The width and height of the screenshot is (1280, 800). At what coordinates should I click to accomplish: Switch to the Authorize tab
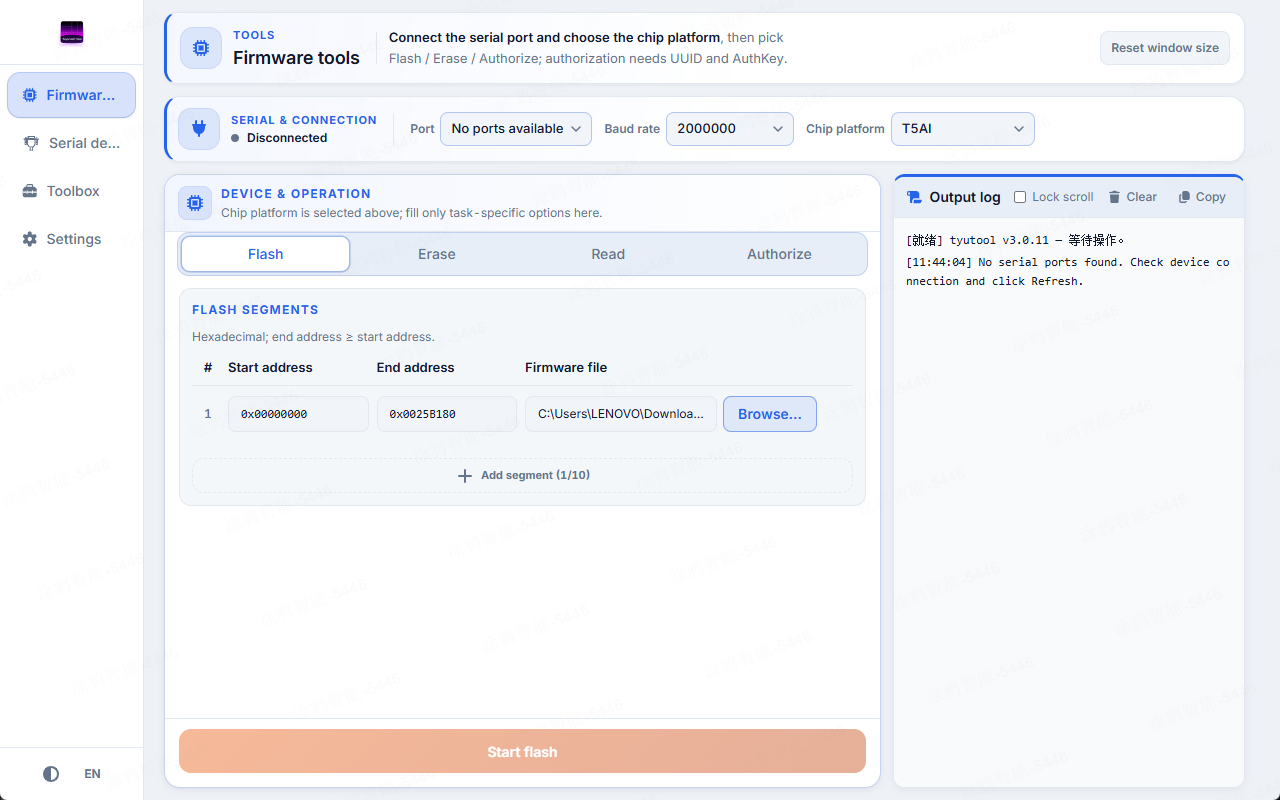pyautogui.click(x=779, y=254)
